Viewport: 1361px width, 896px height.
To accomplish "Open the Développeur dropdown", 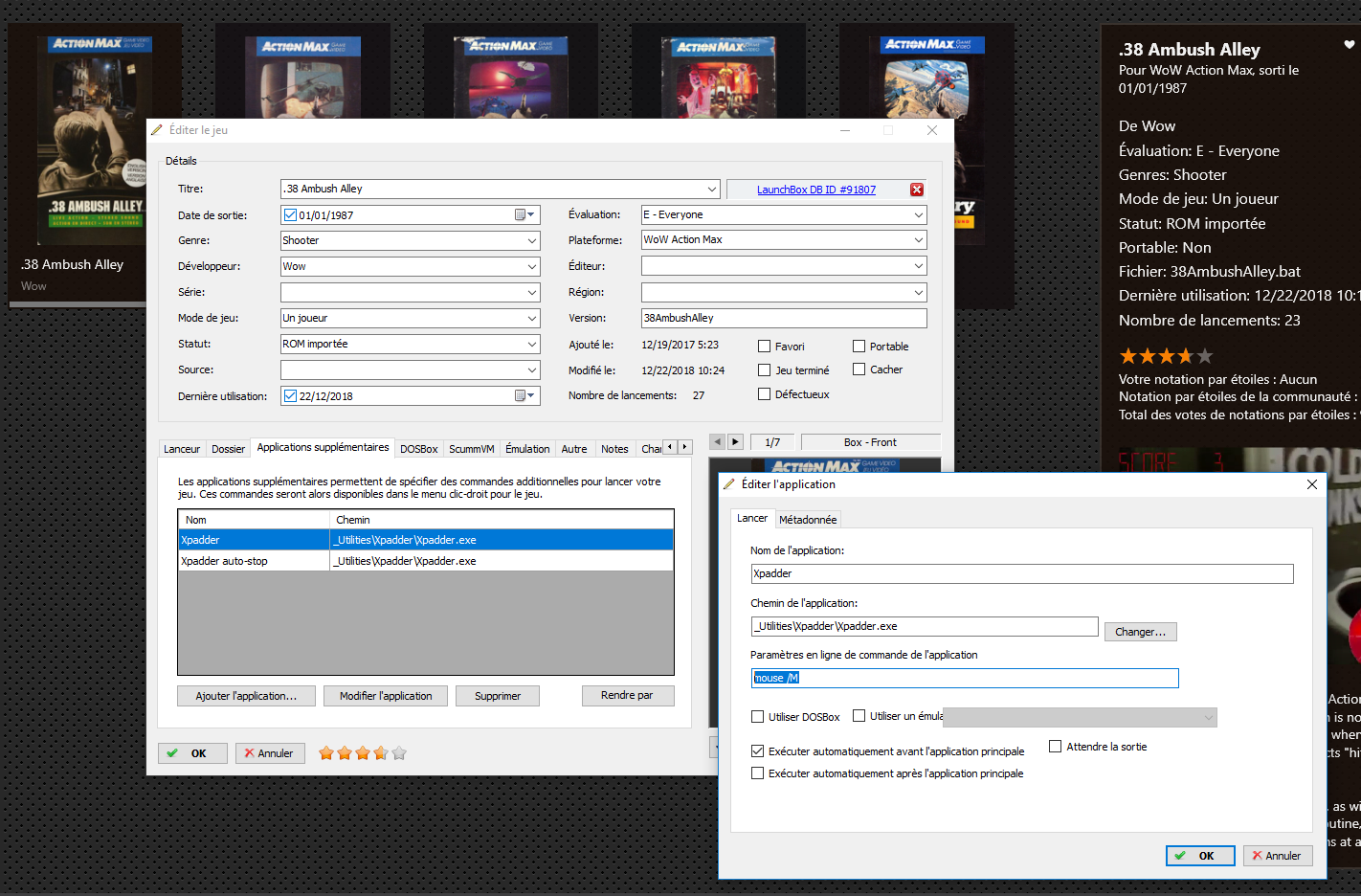I will coord(532,267).
